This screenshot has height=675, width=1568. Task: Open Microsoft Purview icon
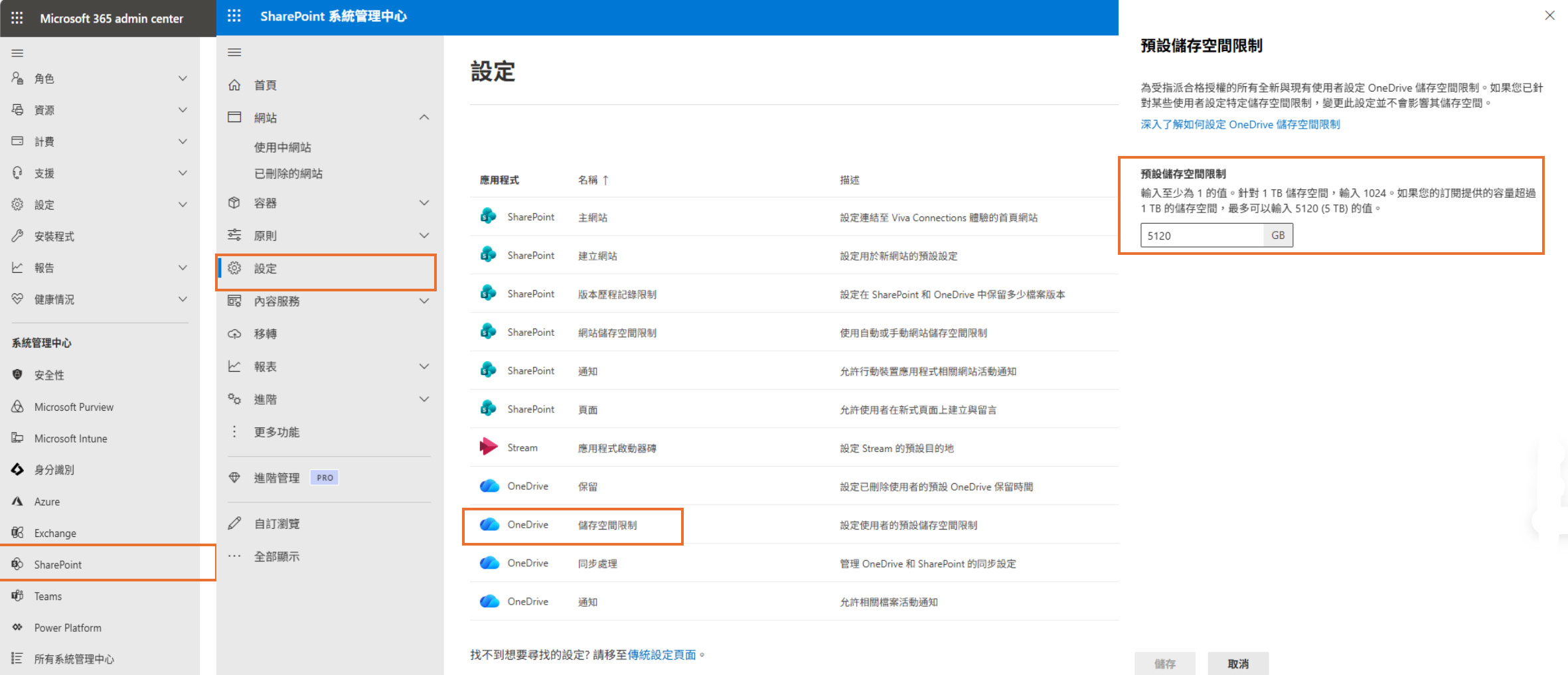[x=18, y=406]
